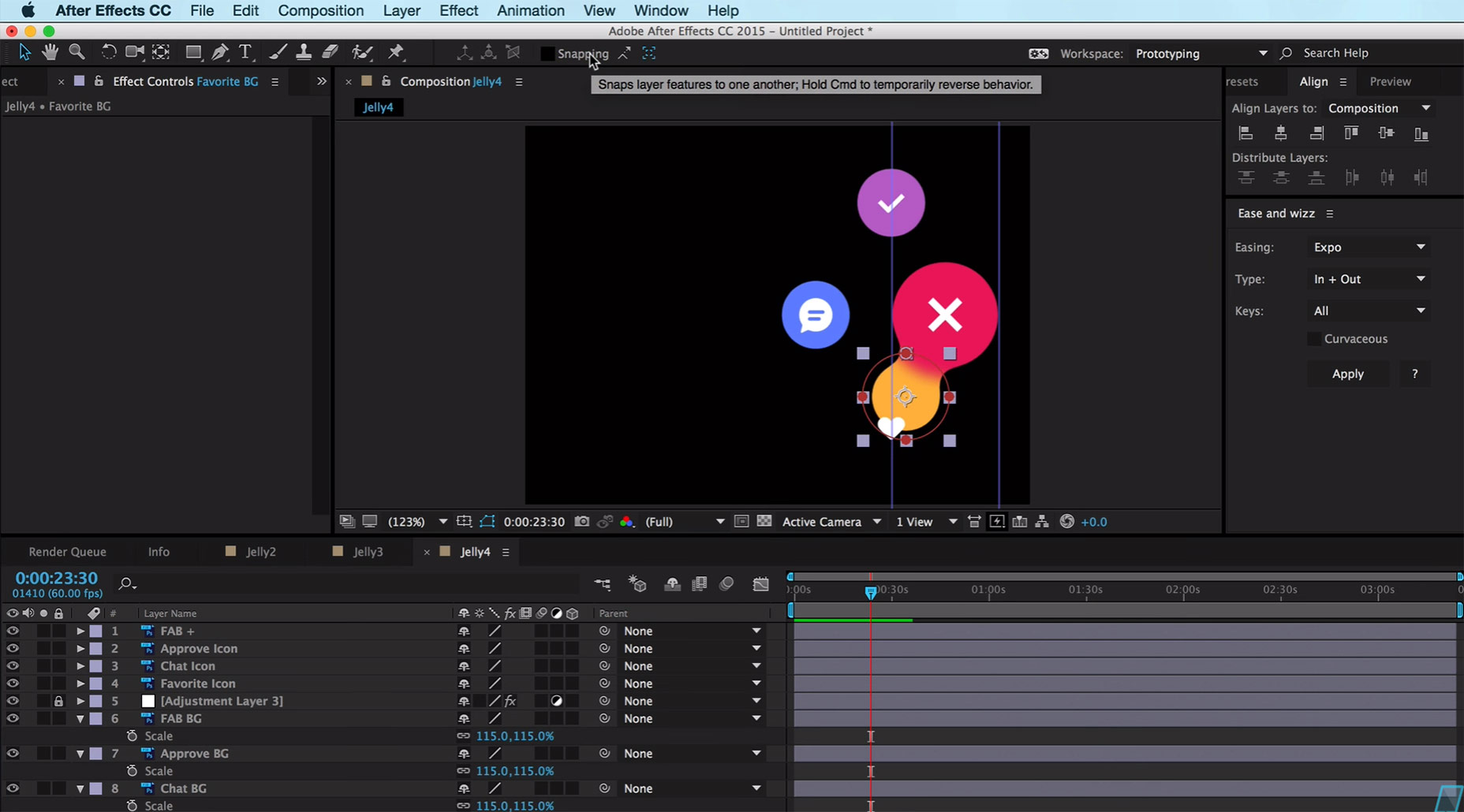Select the Clone Stamp tool
1464x812 pixels.
[x=304, y=52]
